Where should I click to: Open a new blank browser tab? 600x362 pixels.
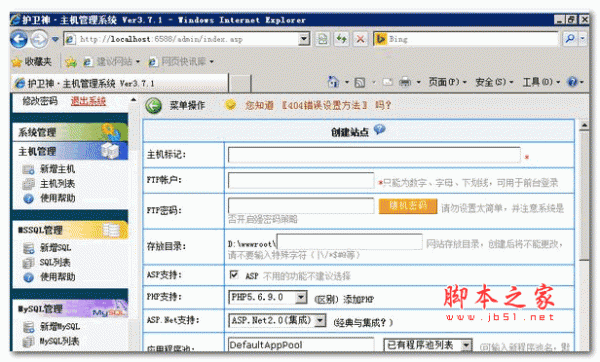tap(240, 83)
